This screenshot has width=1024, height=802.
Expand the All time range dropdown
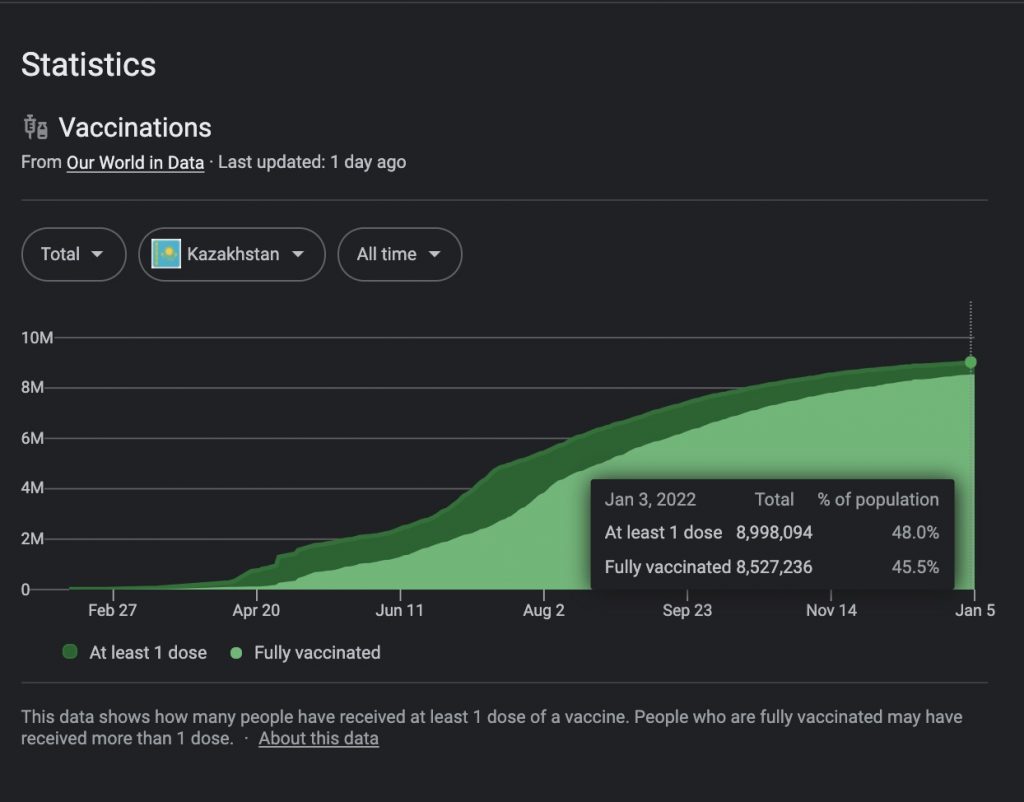[399, 254]
